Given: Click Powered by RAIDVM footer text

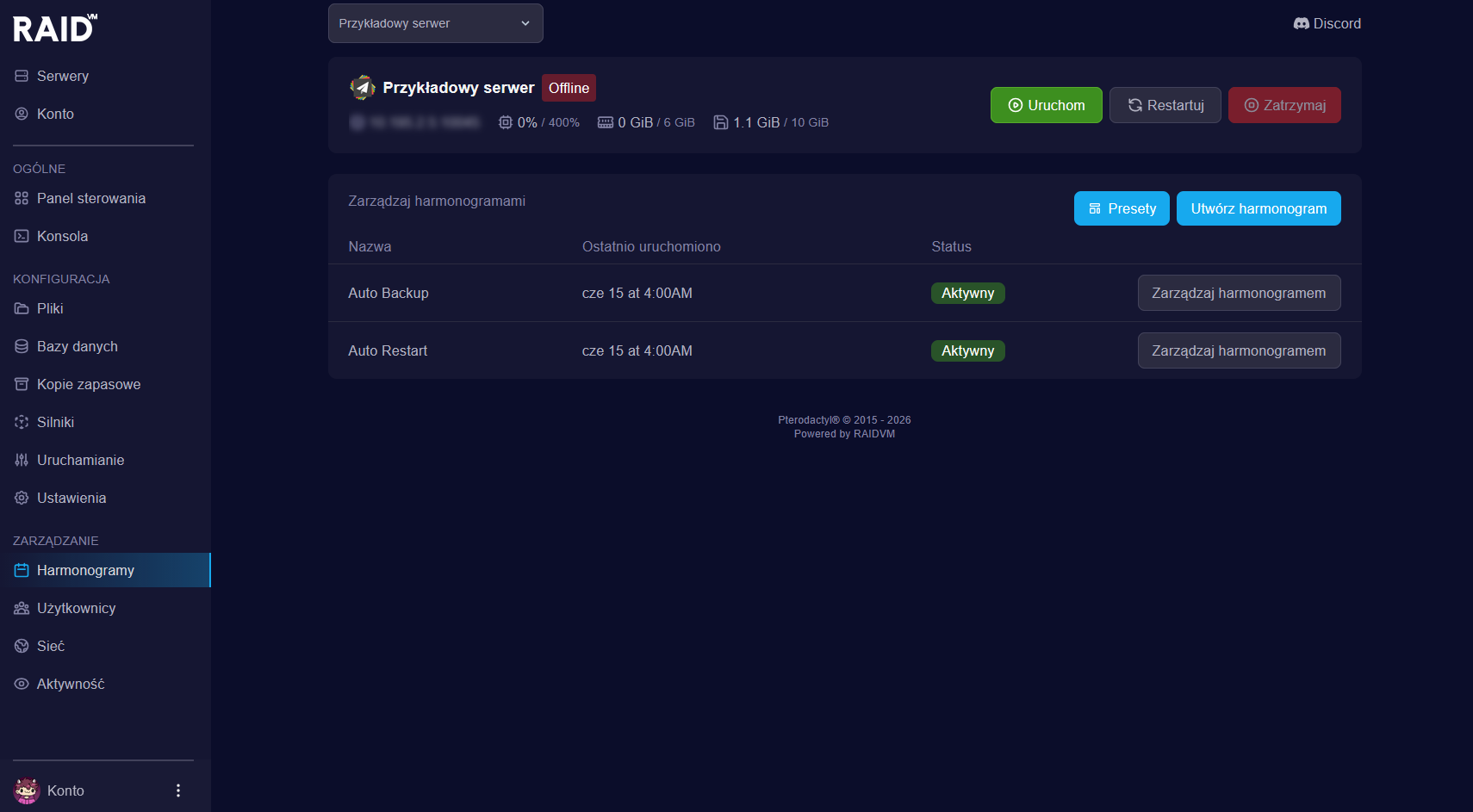Looking at the screenshot, I should (x=844, y=434).
